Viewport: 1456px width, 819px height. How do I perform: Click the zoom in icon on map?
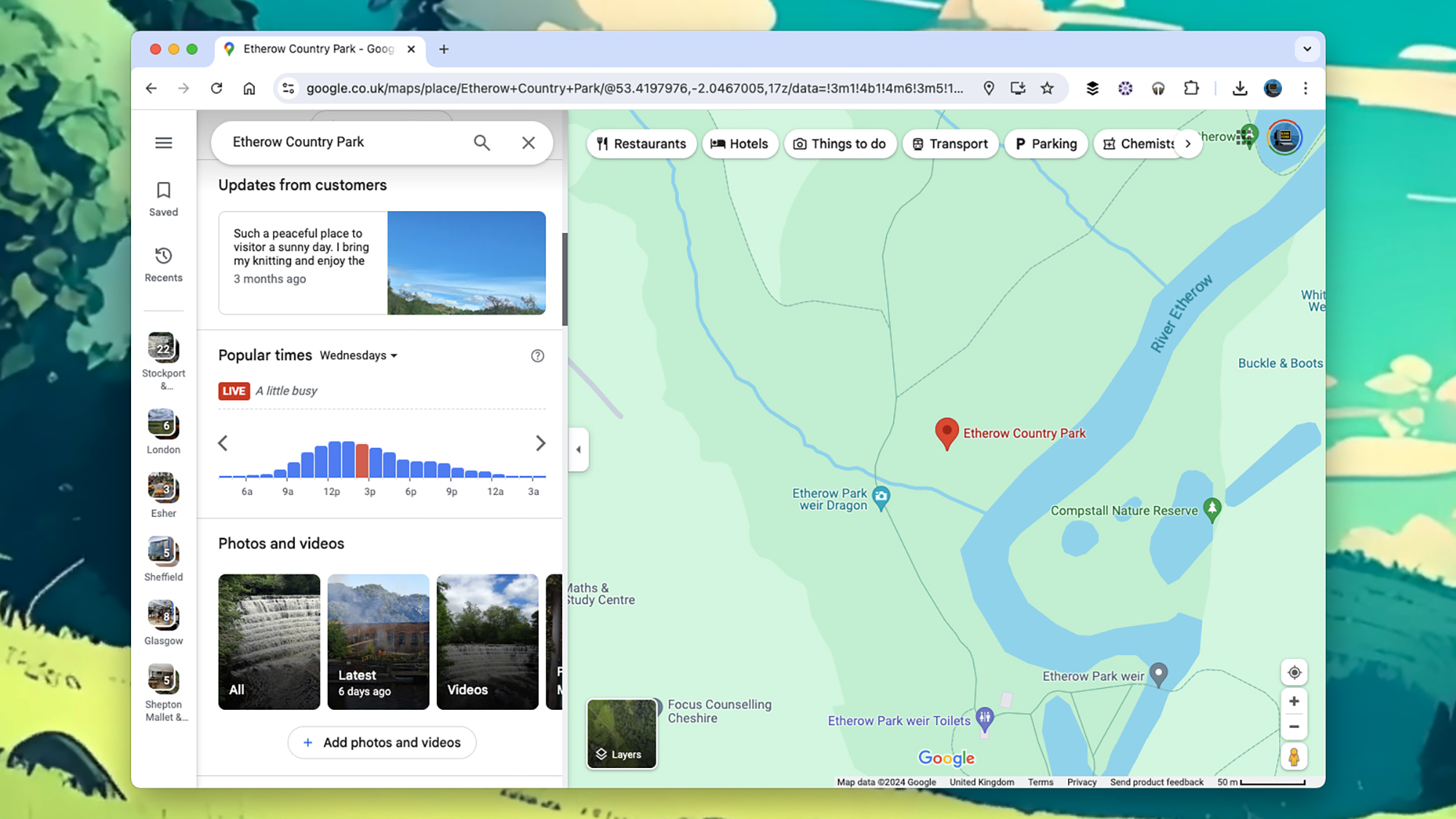(1293, 701)
